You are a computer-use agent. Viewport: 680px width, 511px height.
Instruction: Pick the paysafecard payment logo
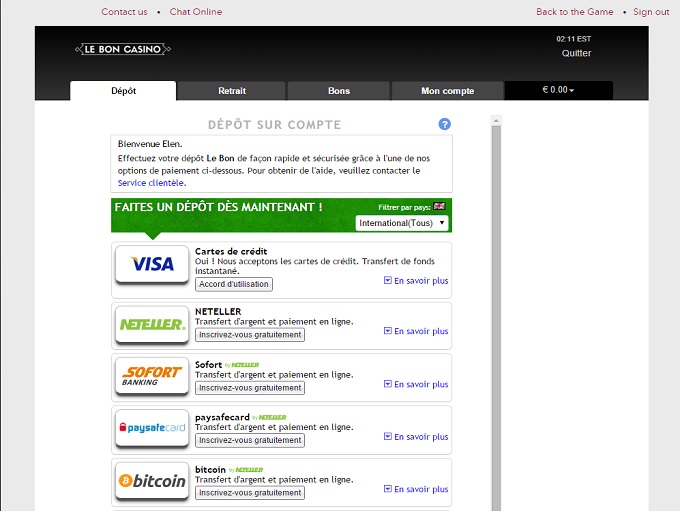click(151, 428)
